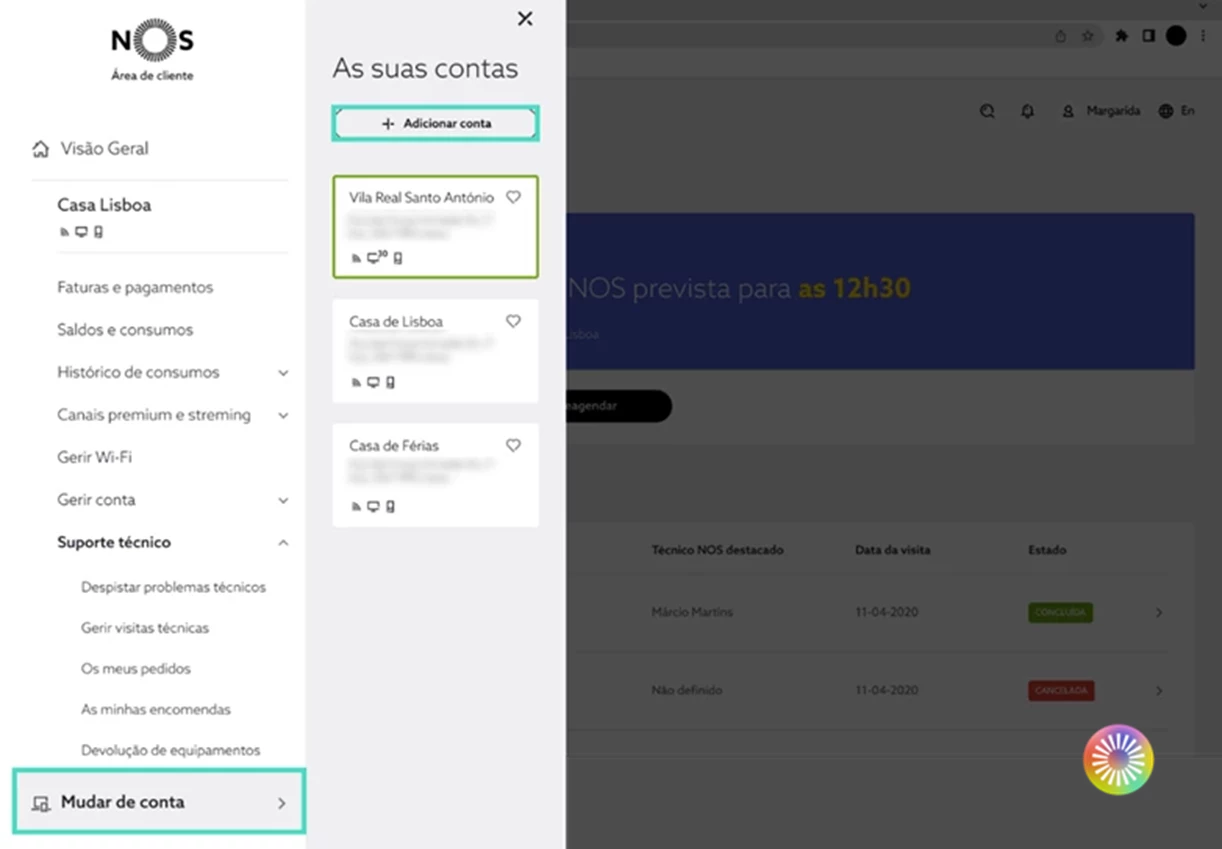Open the browser extensions puzzle icon
Image resolution: width=1222 pixels, height=849 pixels.
(x=1121, y=36)
